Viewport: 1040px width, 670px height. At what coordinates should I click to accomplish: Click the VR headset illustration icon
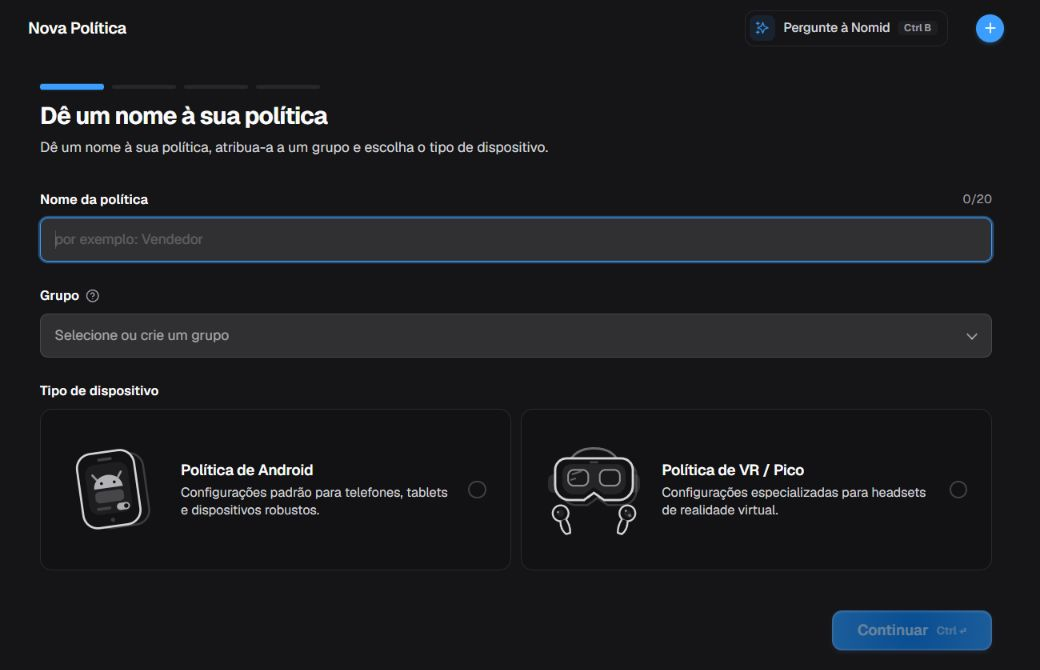click(594, 490)
